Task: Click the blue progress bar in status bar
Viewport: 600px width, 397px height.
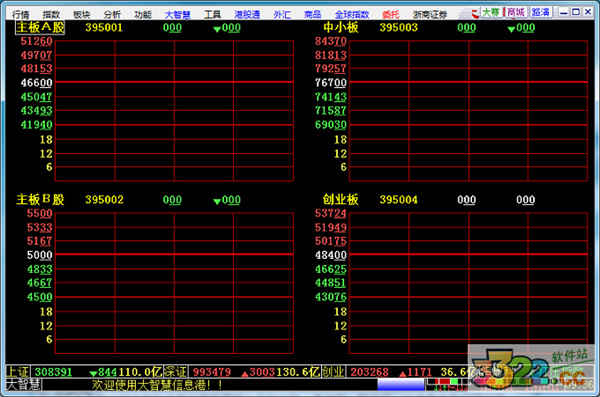Action: click(x=401, y=384)
